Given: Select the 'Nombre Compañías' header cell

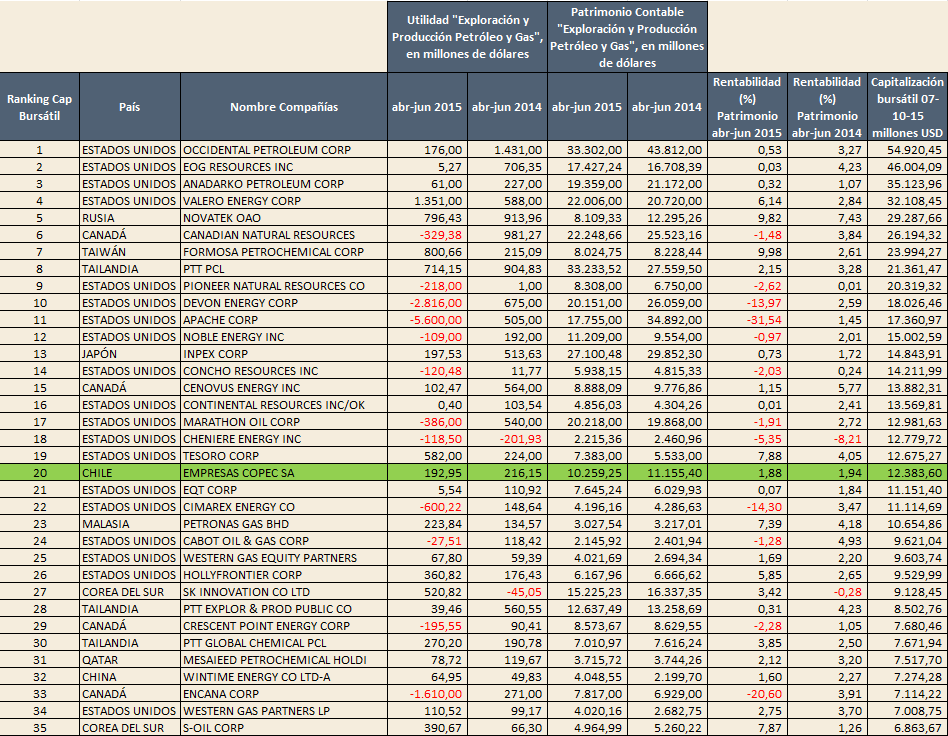Looking at the screenshot, I should point(284,107).
